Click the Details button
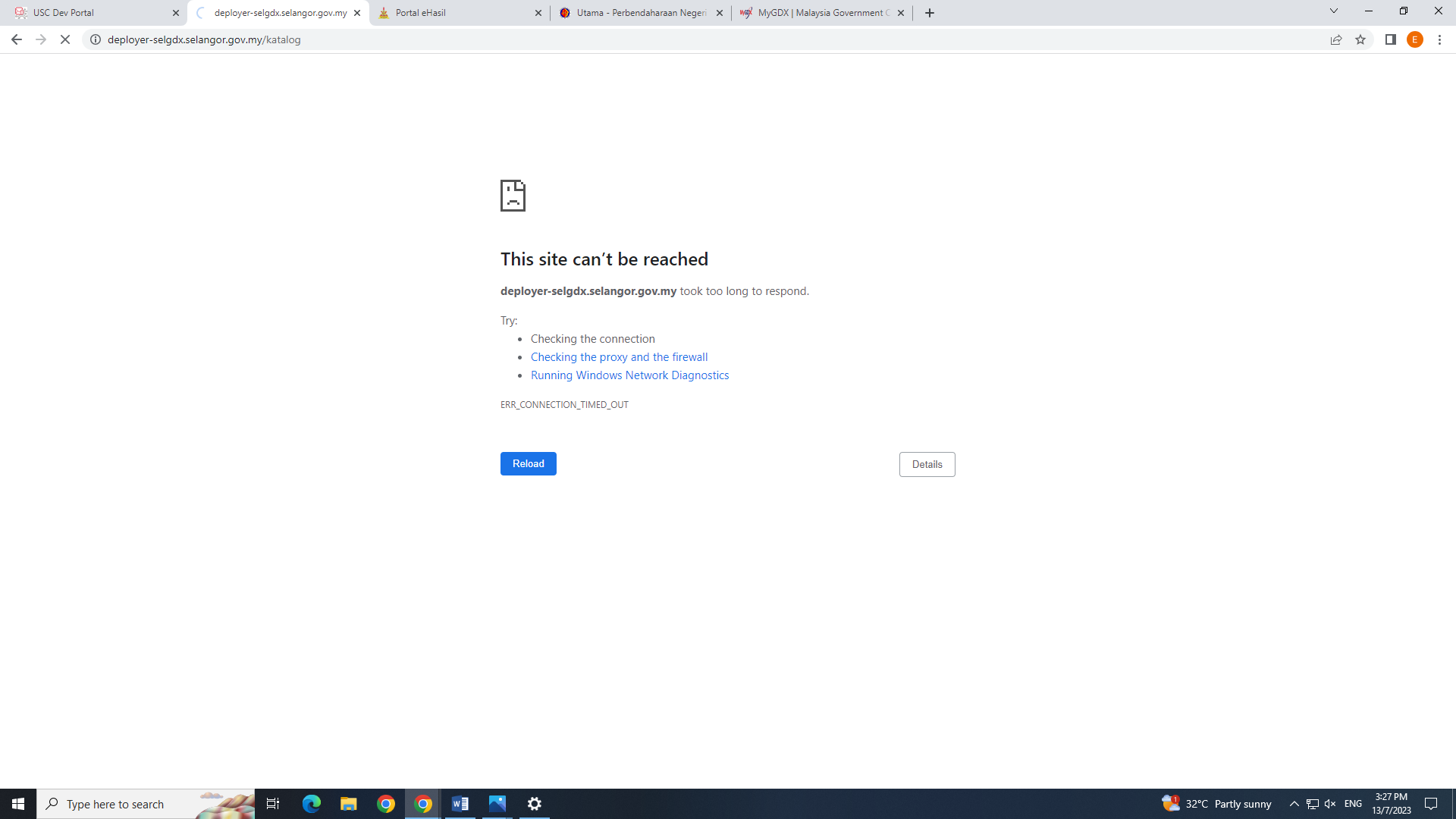 tap(927, 464)
